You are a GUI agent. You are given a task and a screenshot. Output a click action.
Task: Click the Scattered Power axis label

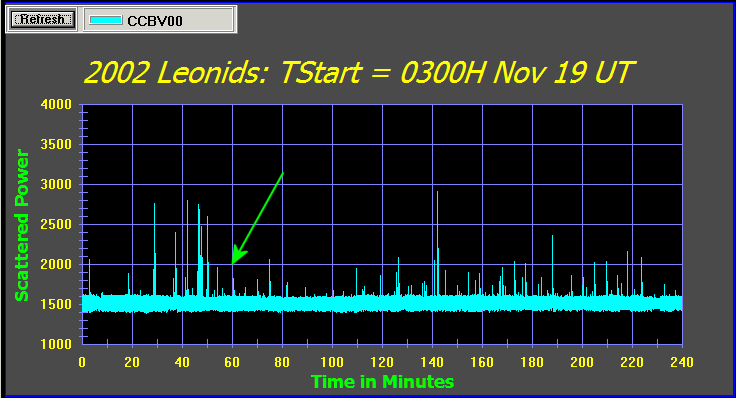coord(22,225)
